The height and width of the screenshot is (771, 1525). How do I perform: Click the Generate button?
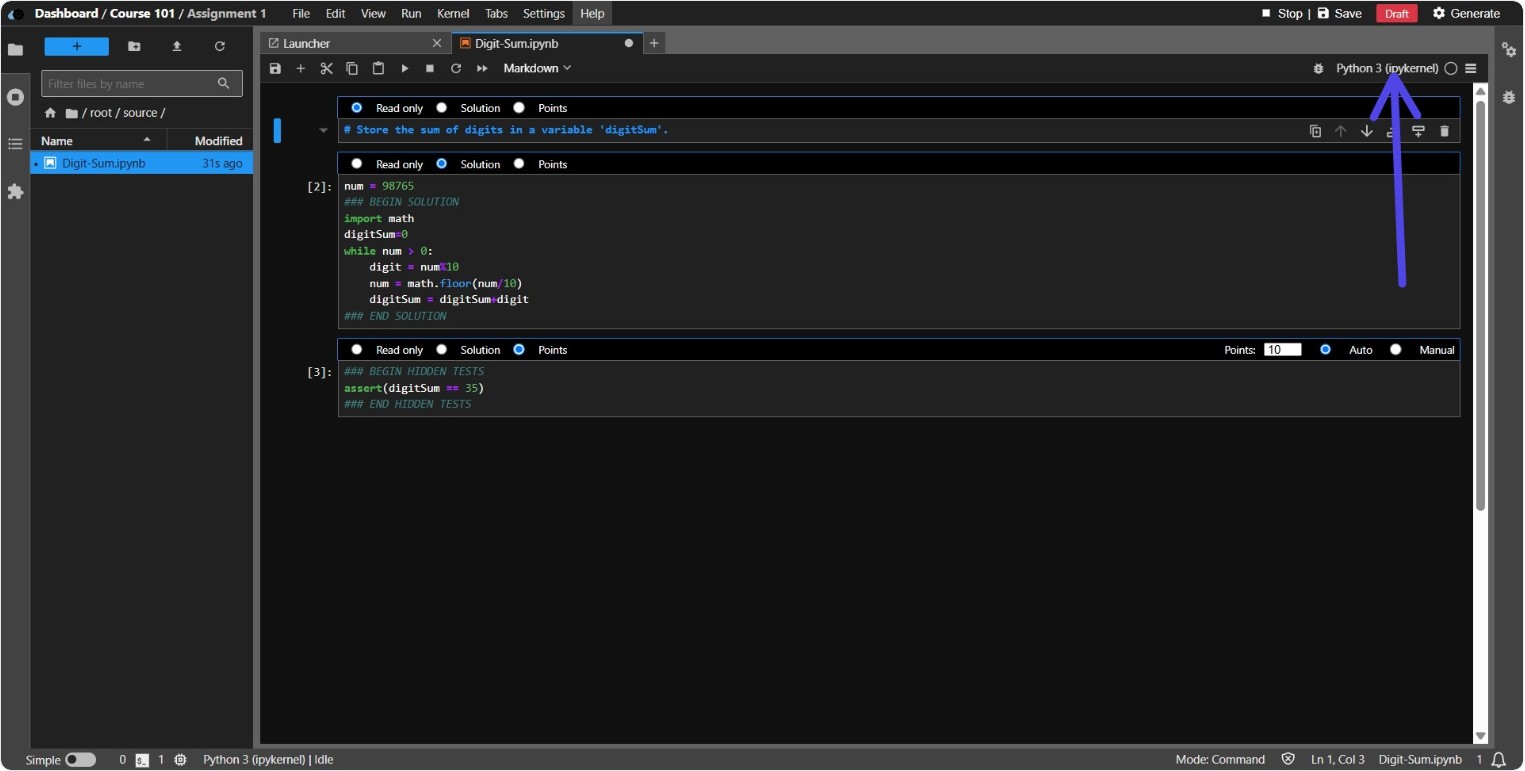pos(1466,14)
